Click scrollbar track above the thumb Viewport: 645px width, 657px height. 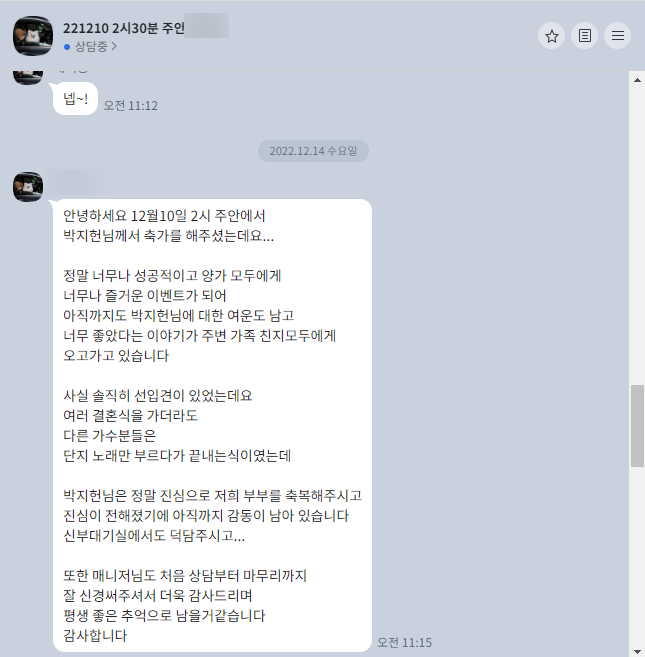click(637, 235)
